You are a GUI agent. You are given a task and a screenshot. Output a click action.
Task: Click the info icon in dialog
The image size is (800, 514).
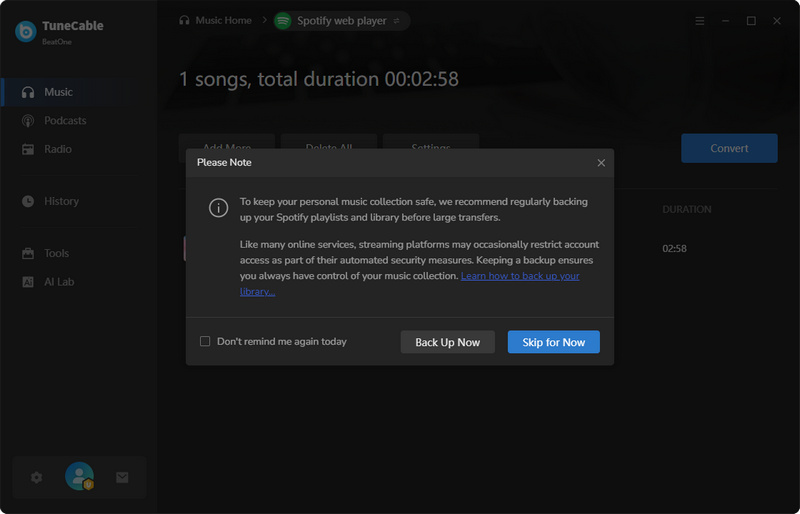(218, 207)
